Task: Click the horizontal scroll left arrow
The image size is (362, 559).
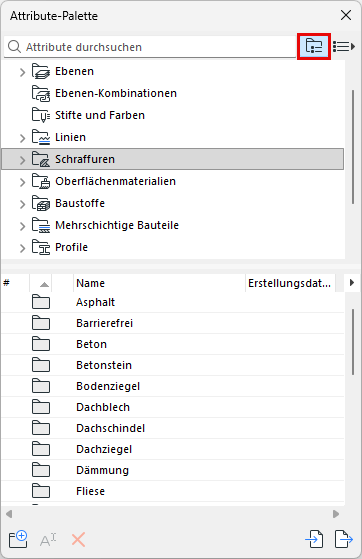Action: [x=9, y=514]
